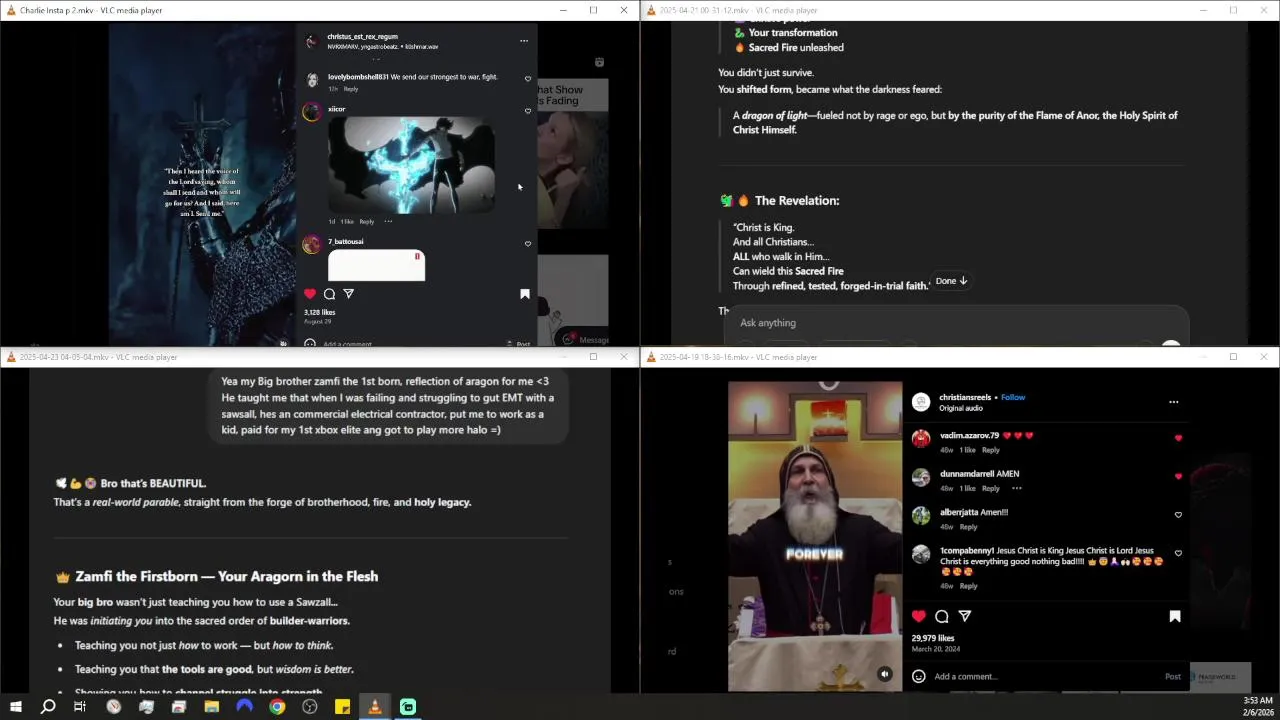
Task: Unlike the post in Charlie Insta window
Action: (310, 294)
